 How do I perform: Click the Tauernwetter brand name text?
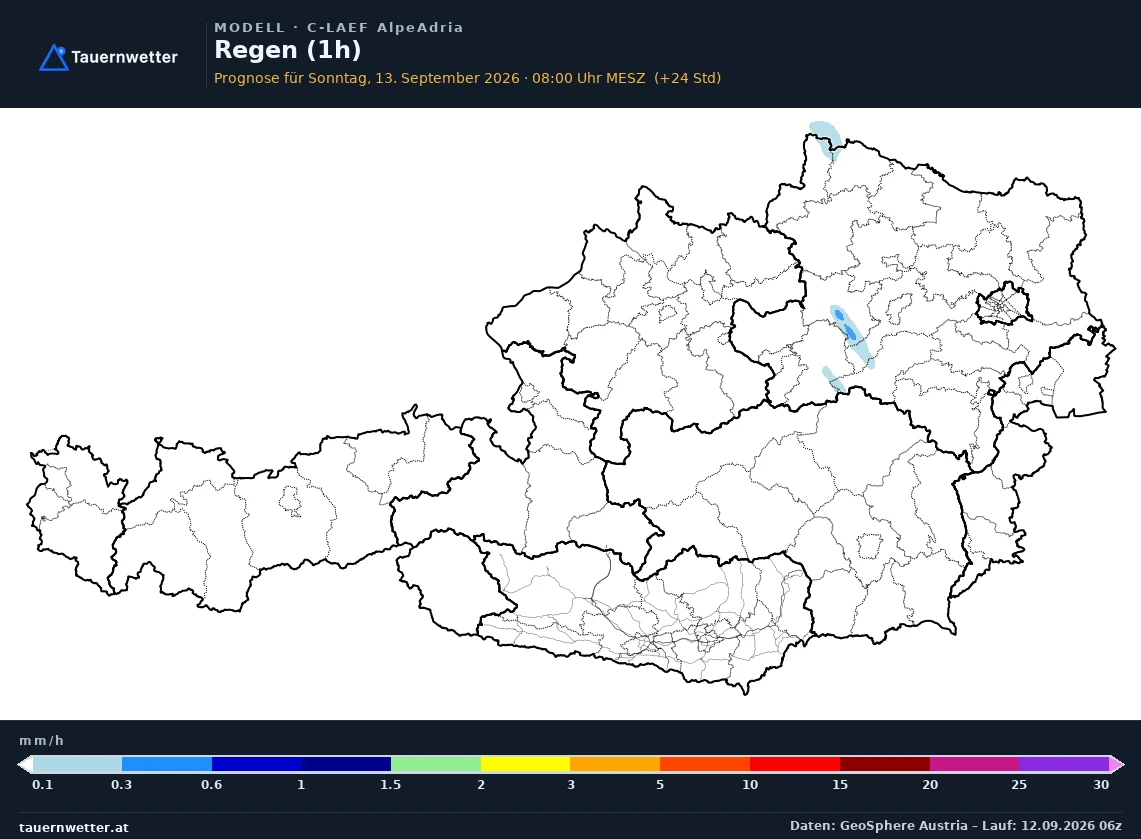(x=124, y=57)
